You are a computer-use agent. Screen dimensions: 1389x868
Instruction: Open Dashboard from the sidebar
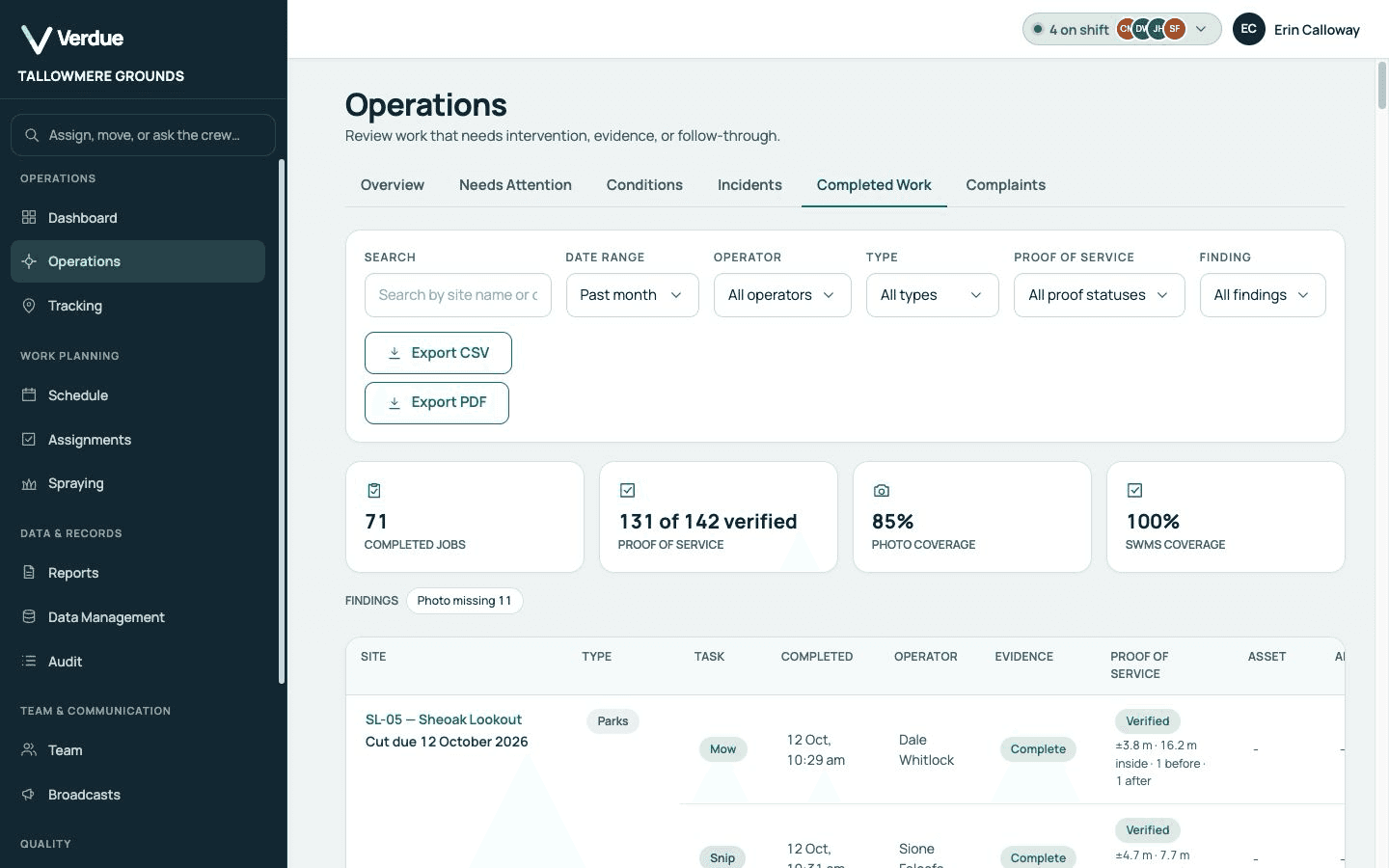point(138,218)
